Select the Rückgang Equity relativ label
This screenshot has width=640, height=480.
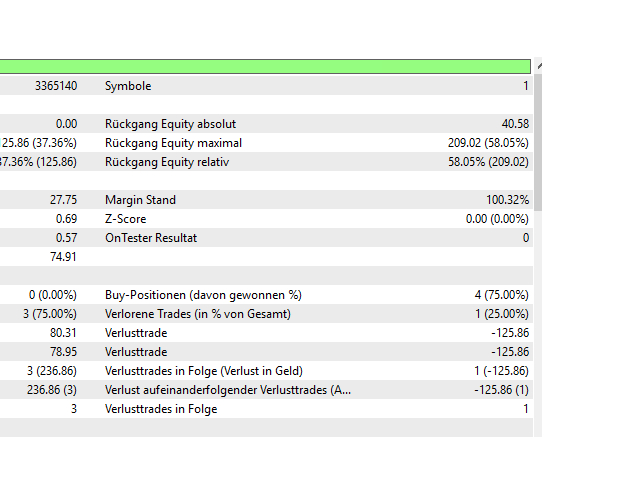coord(167,162)
